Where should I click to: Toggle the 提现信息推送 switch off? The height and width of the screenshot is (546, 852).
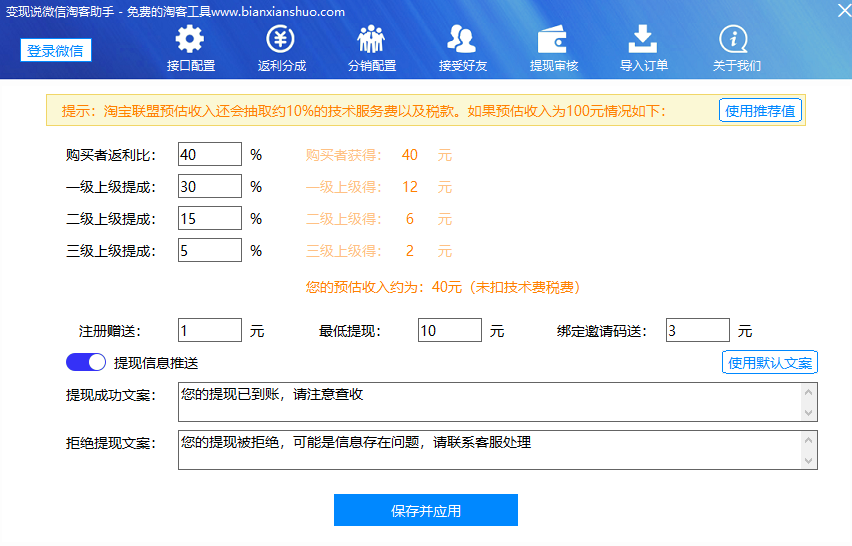point(86,362)
